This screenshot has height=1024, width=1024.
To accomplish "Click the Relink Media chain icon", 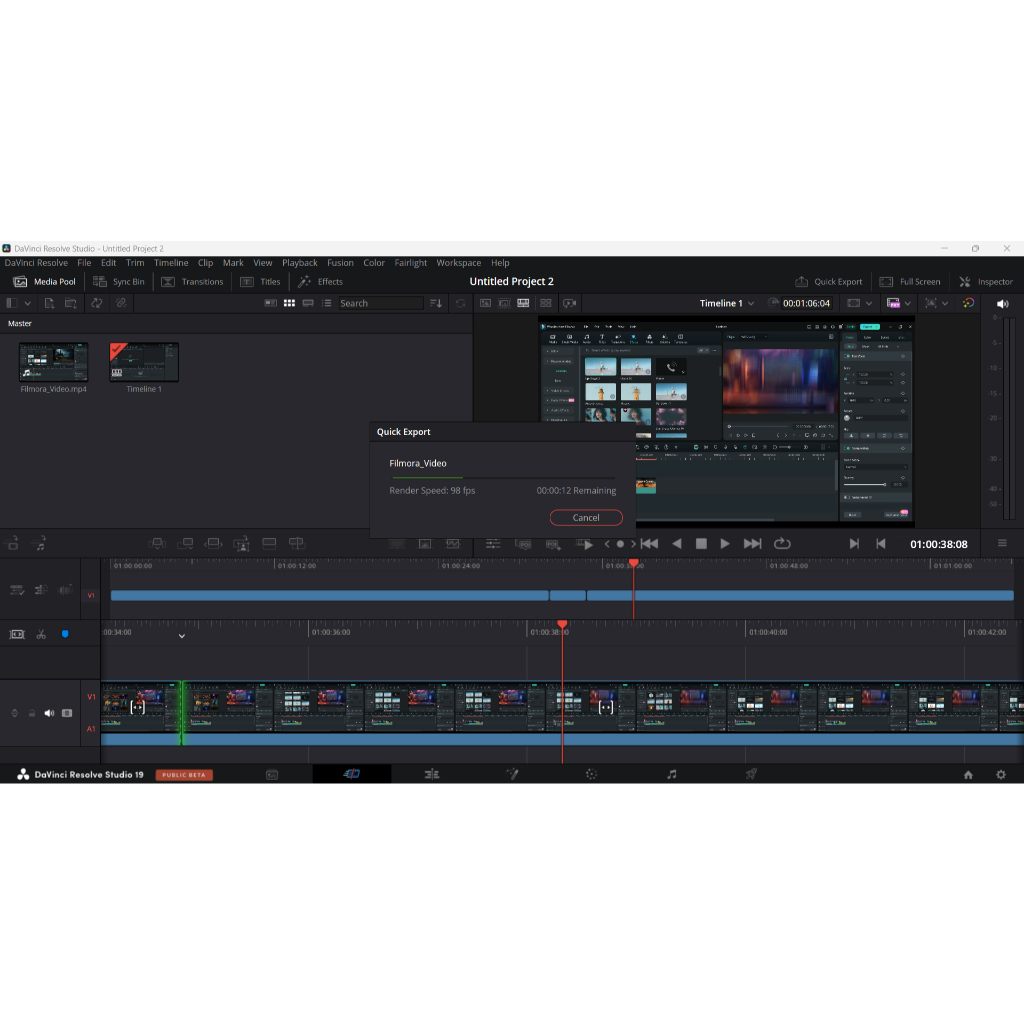I will (121, 303).
